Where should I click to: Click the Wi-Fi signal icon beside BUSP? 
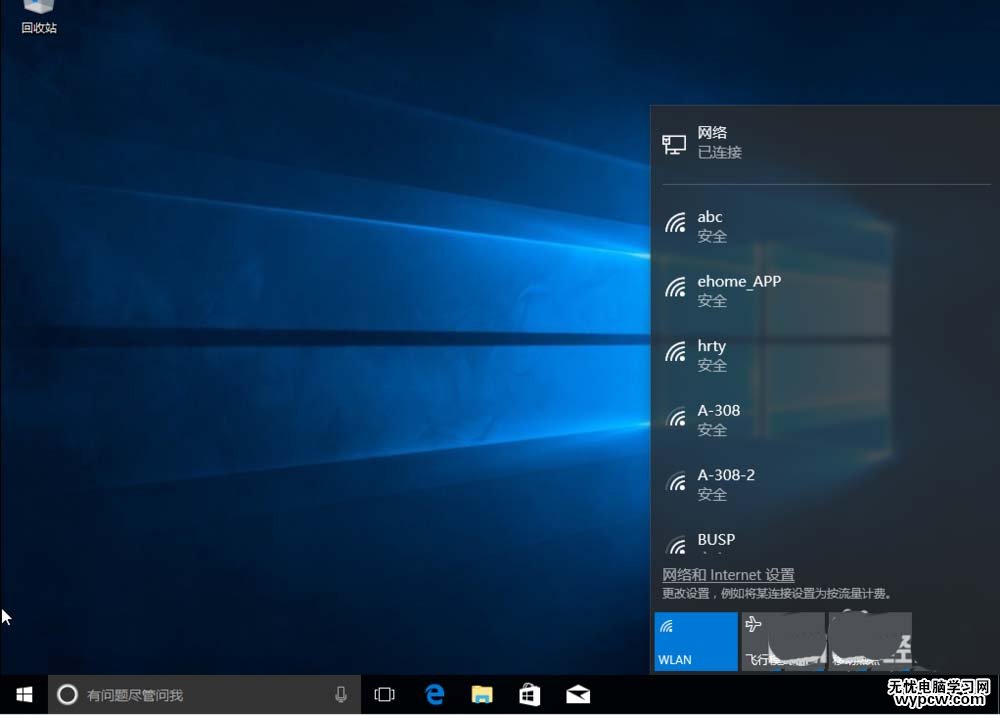[675, 544]
